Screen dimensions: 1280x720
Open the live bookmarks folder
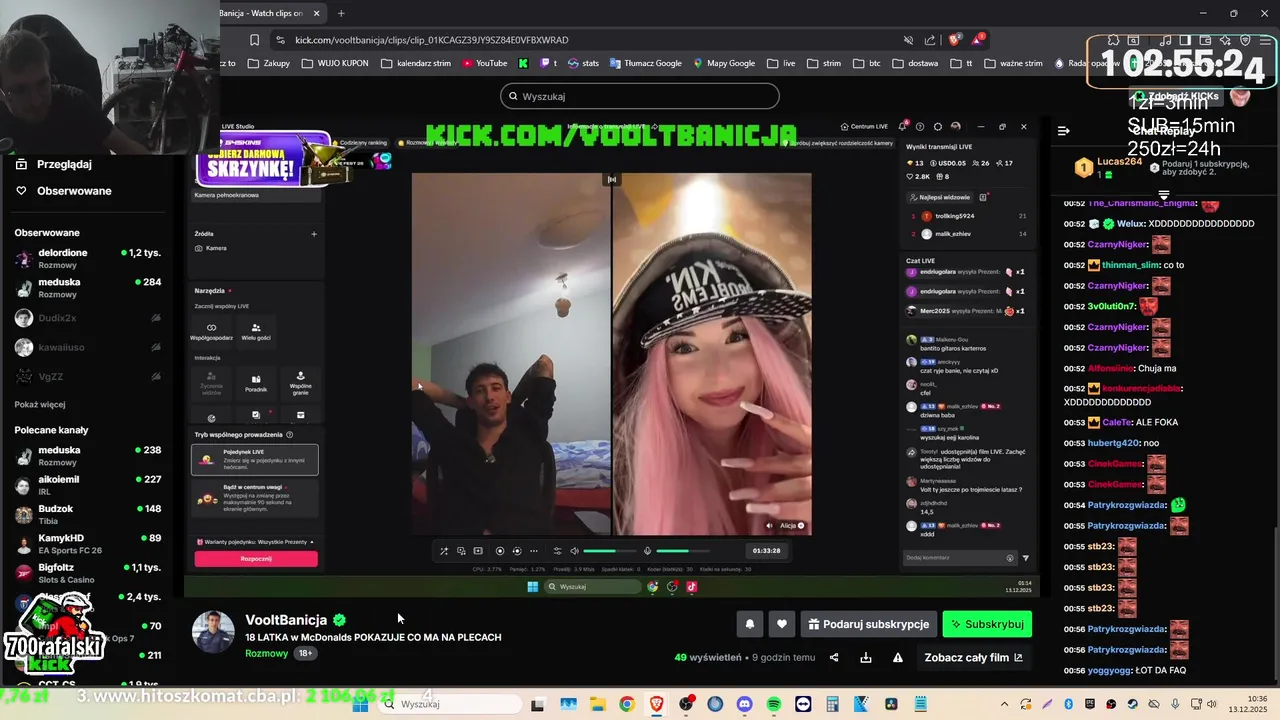(x=781, y=63)
